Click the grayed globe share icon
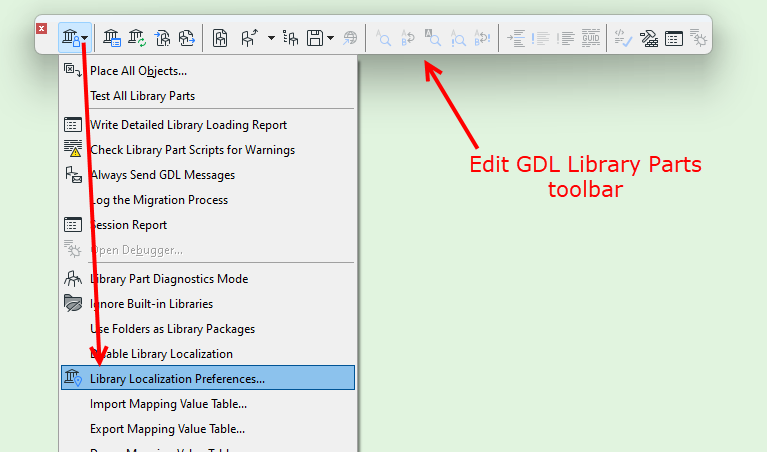 click(350, 38)
